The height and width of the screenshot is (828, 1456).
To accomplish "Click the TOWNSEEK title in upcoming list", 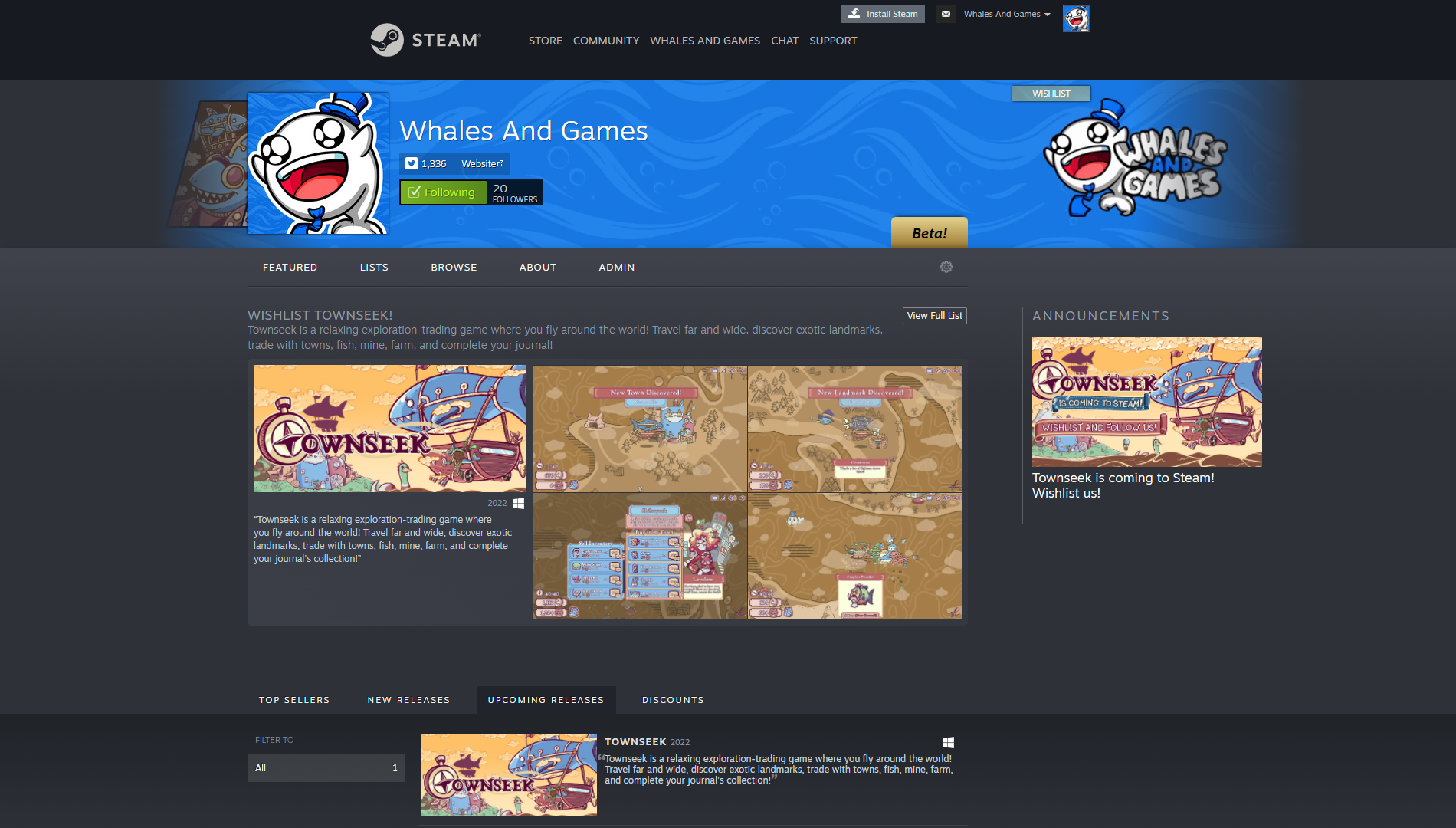I will 635,741.
